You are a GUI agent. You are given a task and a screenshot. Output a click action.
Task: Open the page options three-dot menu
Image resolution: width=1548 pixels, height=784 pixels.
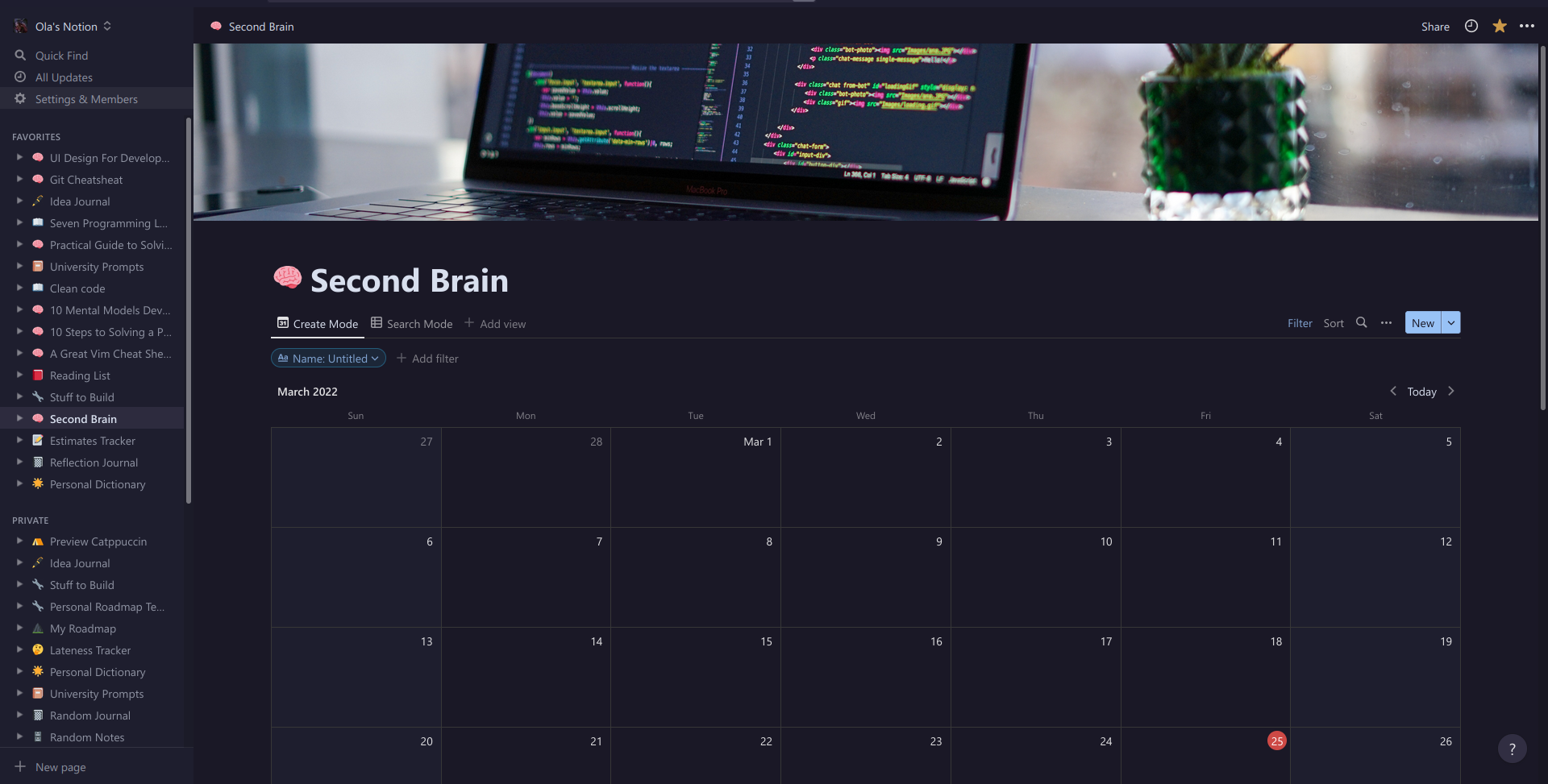1527,26
